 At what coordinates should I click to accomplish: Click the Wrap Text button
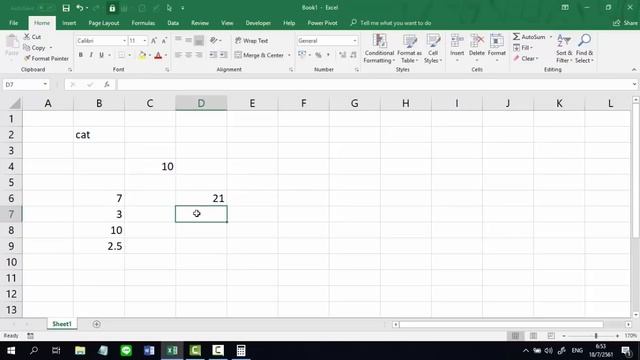pyautogui.click(x=251, y=41)
